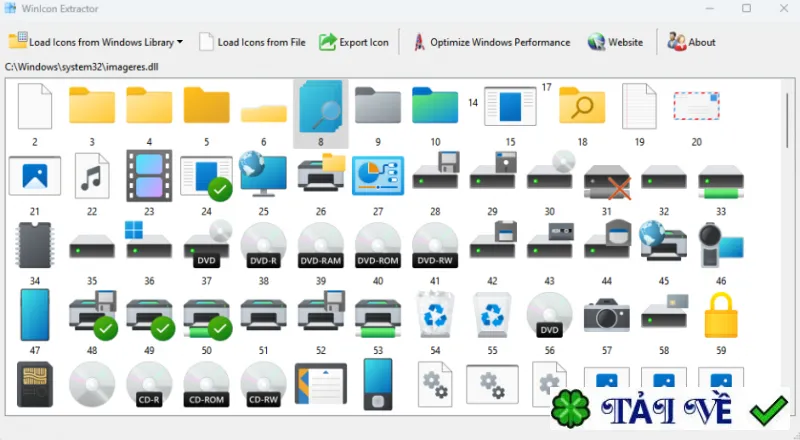800x440 pixels.
Task: Select the Windows logo drive icon 36
Action: (x=148, y=240)
